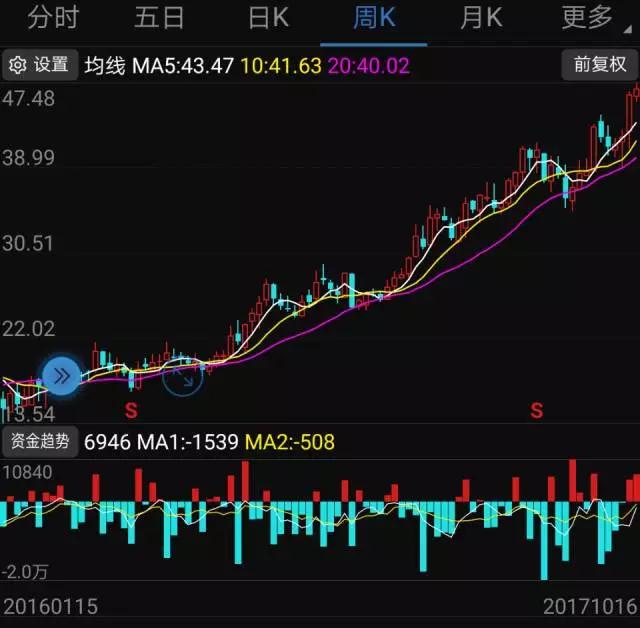Viewport: 640px width, 628px height.
Task: Open the 月K chart tab
Action: click(481, 18)
